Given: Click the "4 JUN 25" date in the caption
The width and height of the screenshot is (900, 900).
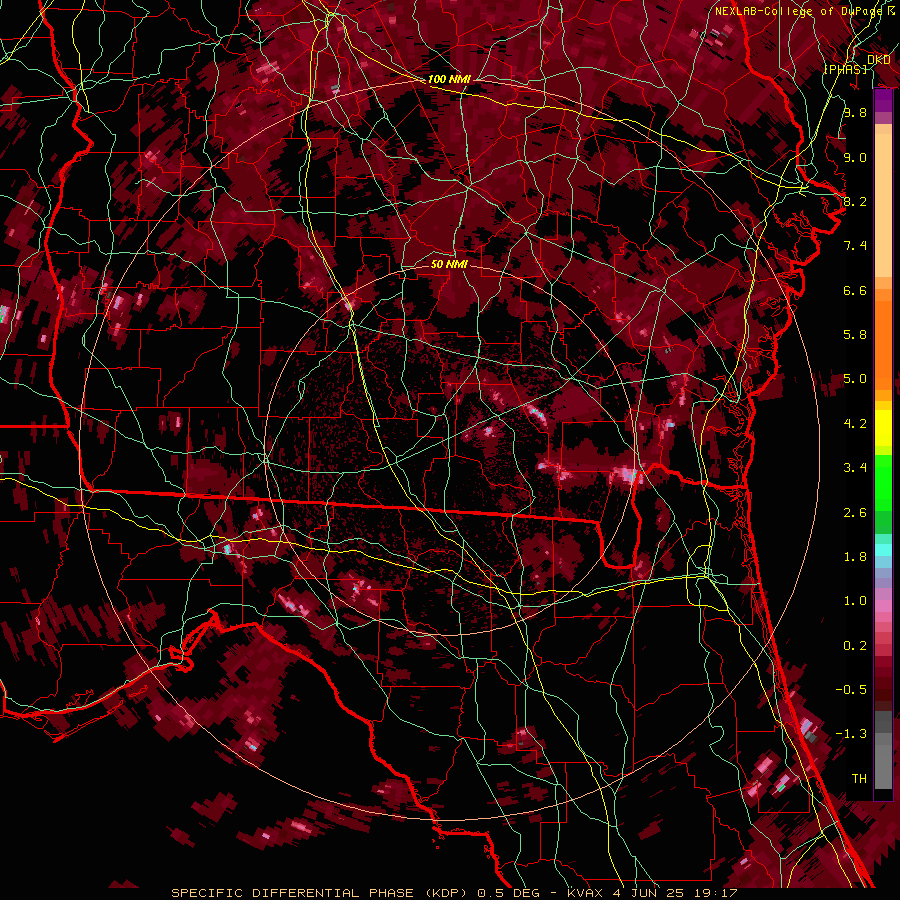Looking at the screenshot, I should pyautogui.click(x=649, y=893).
